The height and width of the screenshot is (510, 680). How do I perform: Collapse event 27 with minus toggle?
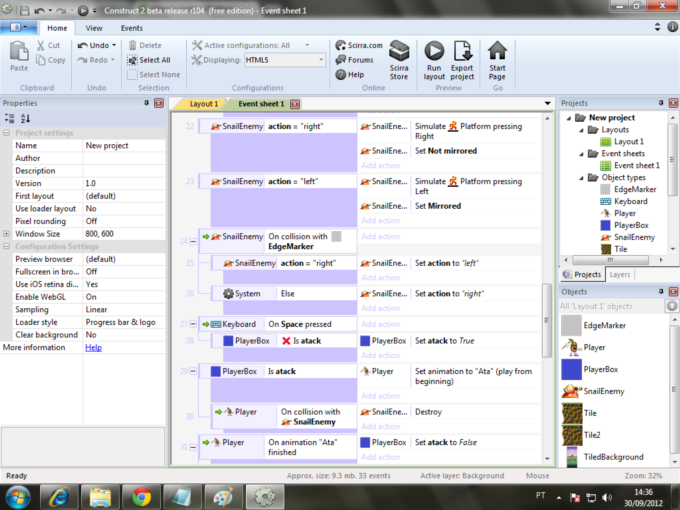(193, 324)
